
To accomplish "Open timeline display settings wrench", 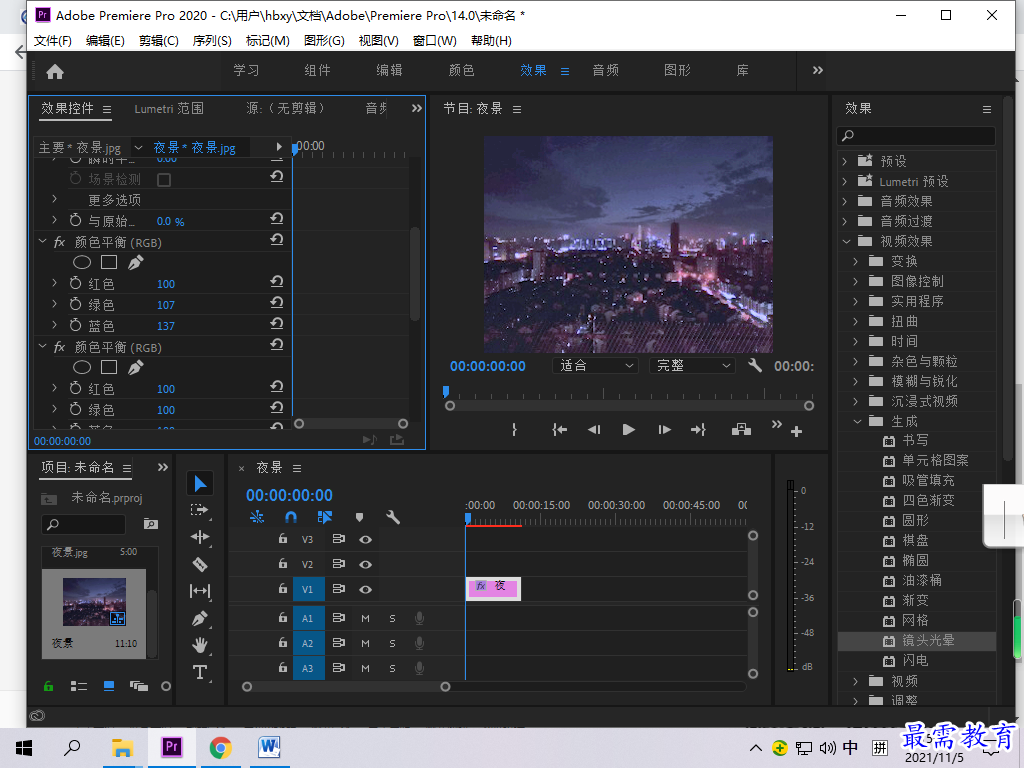I will pos(392,517).
